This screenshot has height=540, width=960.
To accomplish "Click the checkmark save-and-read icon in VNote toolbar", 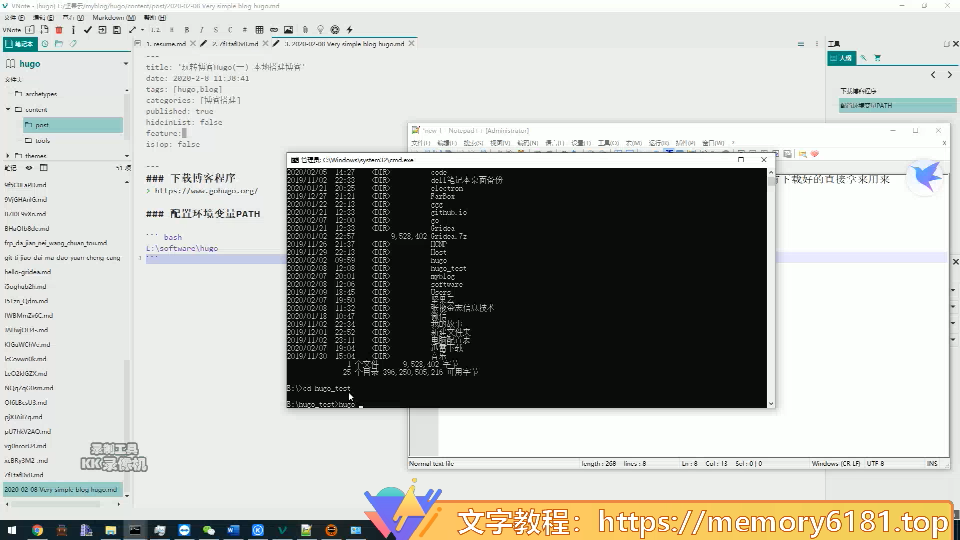I will point(88,29).
